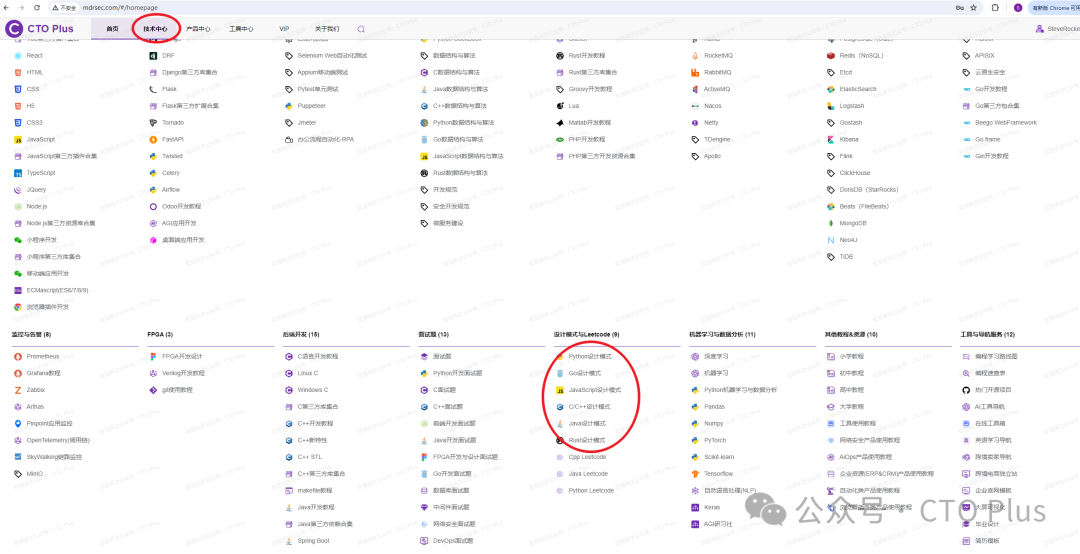
Task: Open the Grafana教程 link
Action: point(44,373)
